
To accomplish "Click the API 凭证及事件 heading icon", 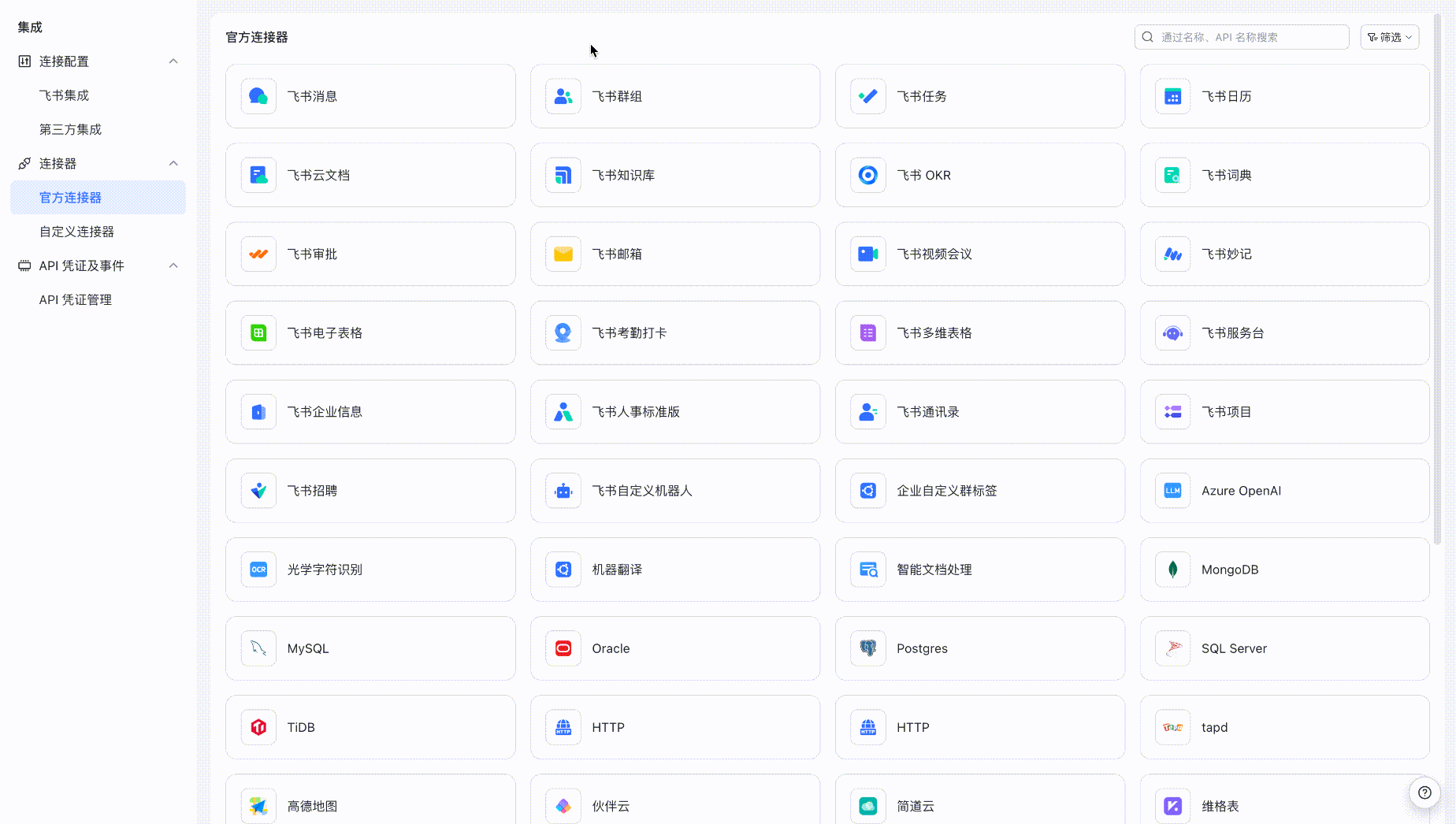I will (x=24, y=265).
